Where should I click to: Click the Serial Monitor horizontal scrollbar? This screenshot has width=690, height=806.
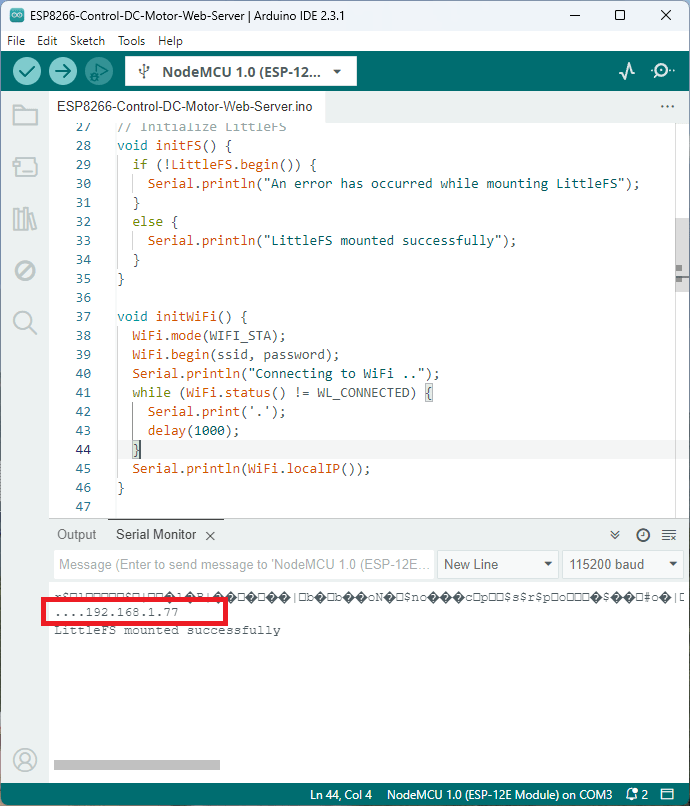[136, 765]
